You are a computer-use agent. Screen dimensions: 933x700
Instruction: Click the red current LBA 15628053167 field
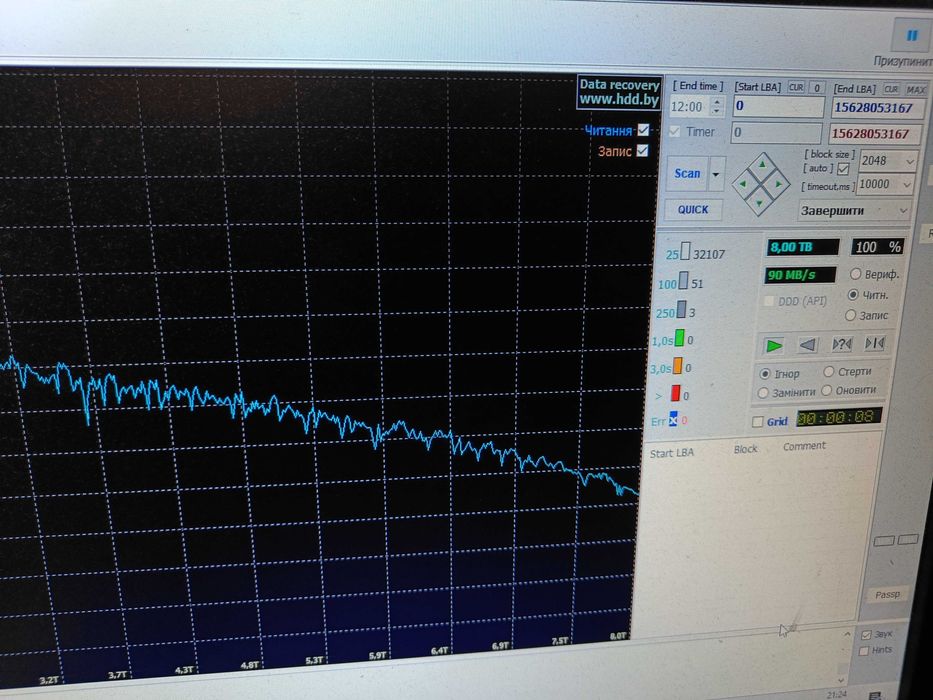[x=875, y=133]
